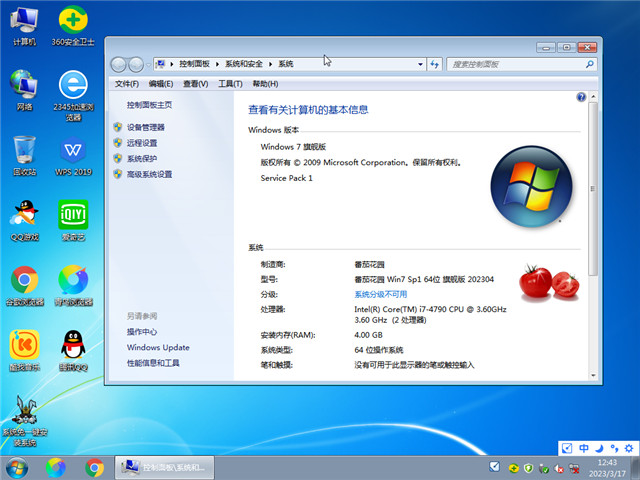
Task: Open 性能信息和工具 link
Action: click(153, 363)
